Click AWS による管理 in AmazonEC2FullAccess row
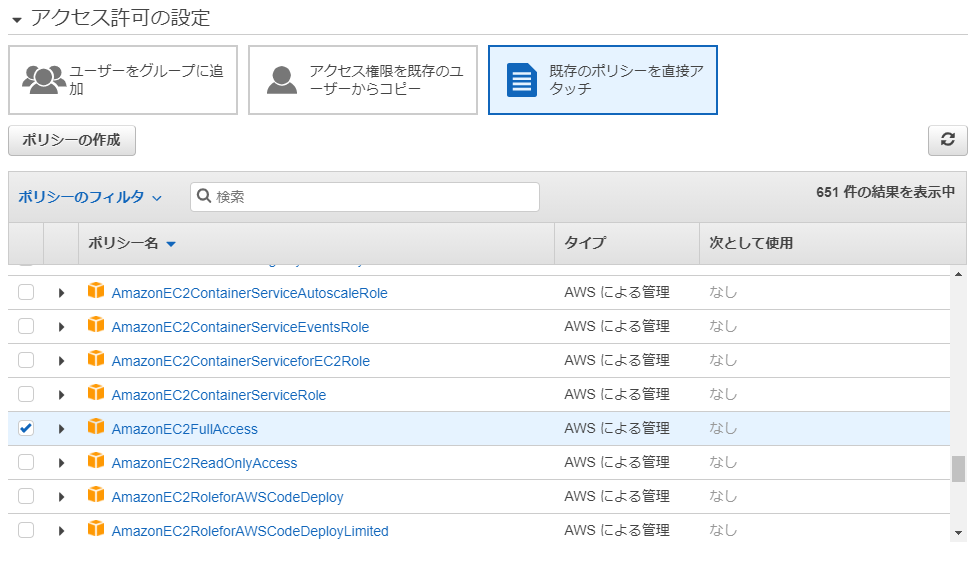This screenshot has height=563, width=979. [x=617, y=428]
